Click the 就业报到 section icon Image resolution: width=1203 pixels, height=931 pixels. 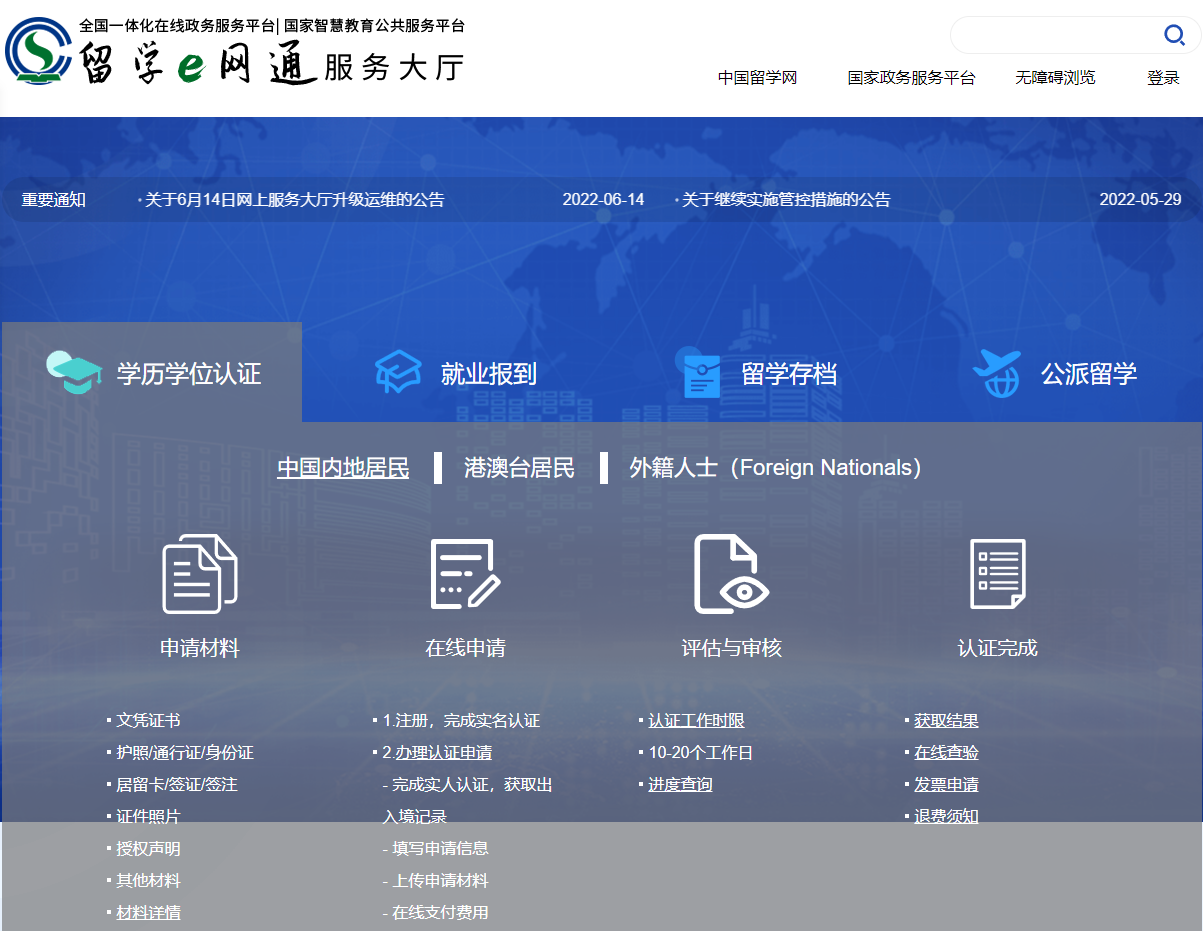click(397, 370)
